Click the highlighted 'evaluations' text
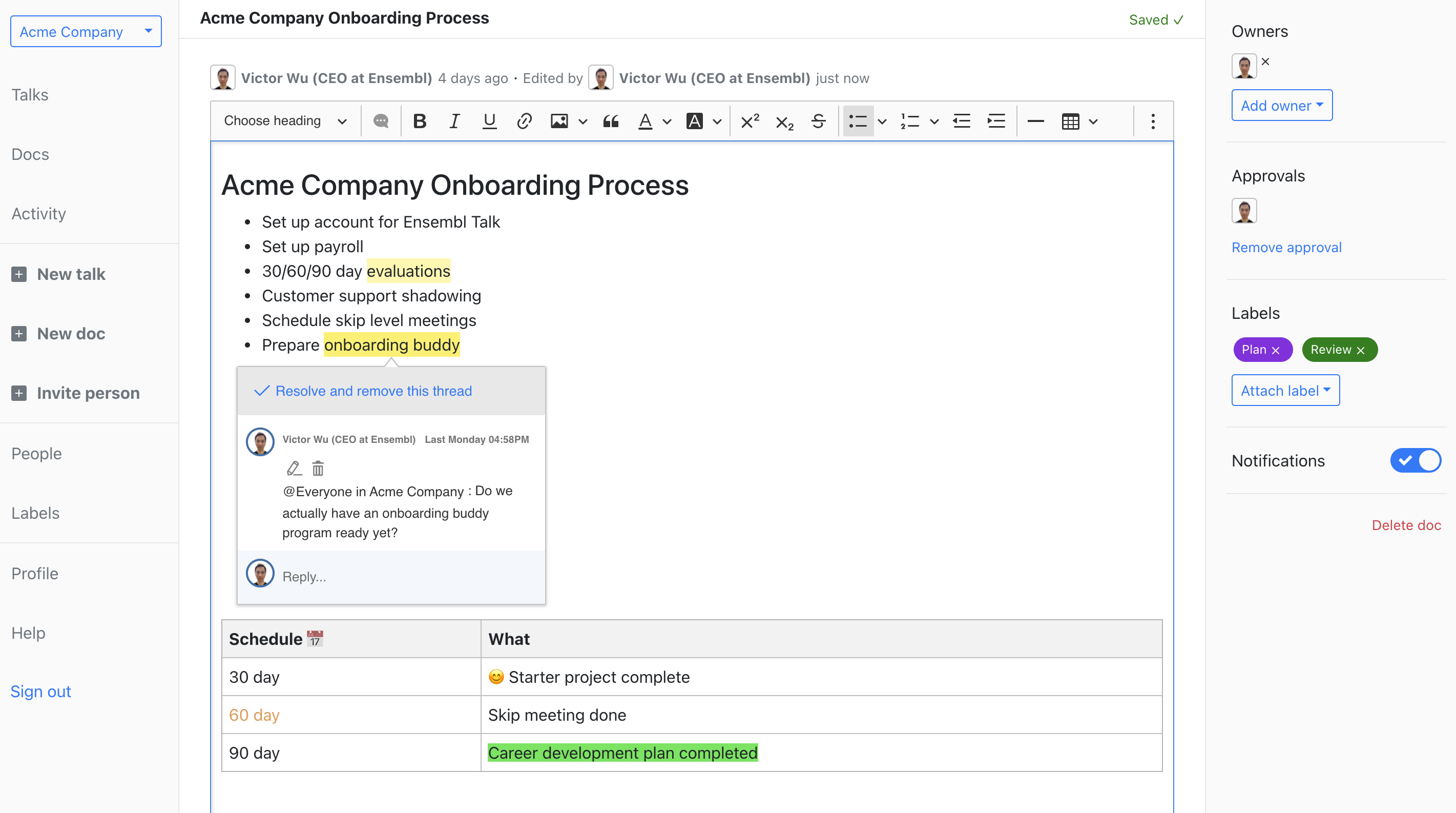Viewport: 1456px width, 813px height. (x=409, y=271)
